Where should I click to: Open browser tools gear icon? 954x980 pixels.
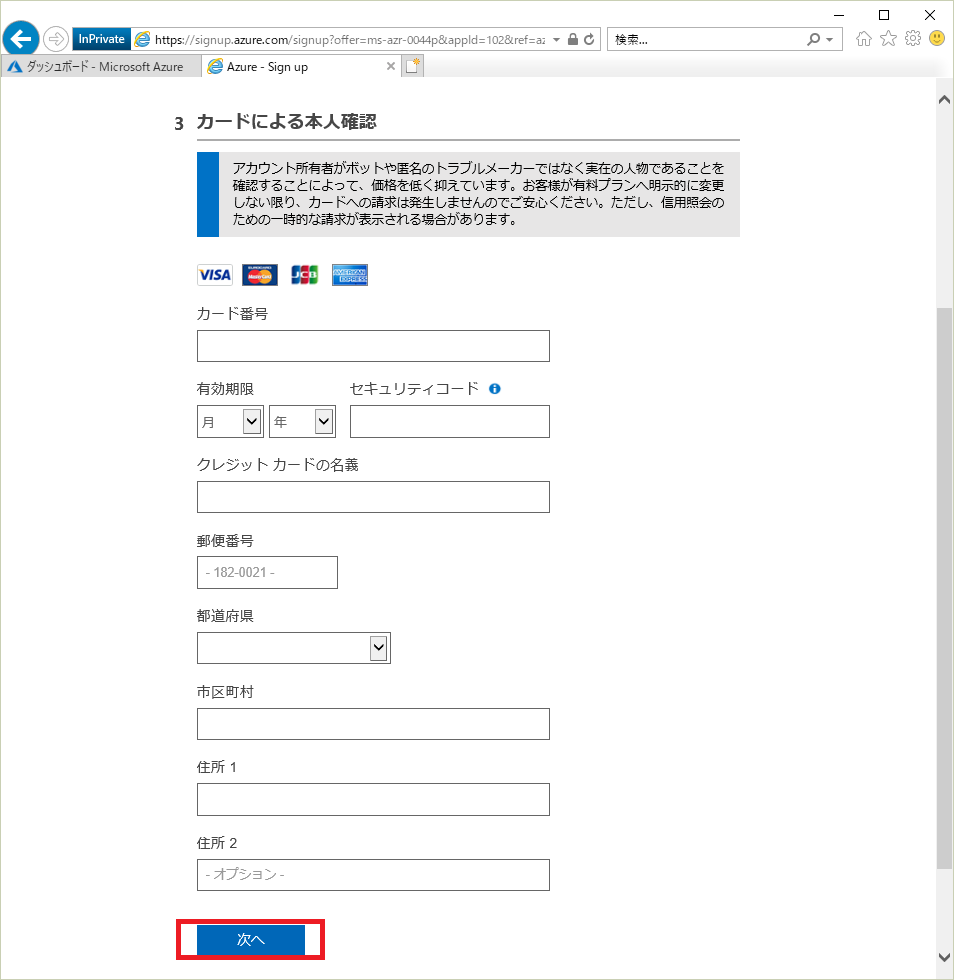pyautogui.click(x=913, y=39)
